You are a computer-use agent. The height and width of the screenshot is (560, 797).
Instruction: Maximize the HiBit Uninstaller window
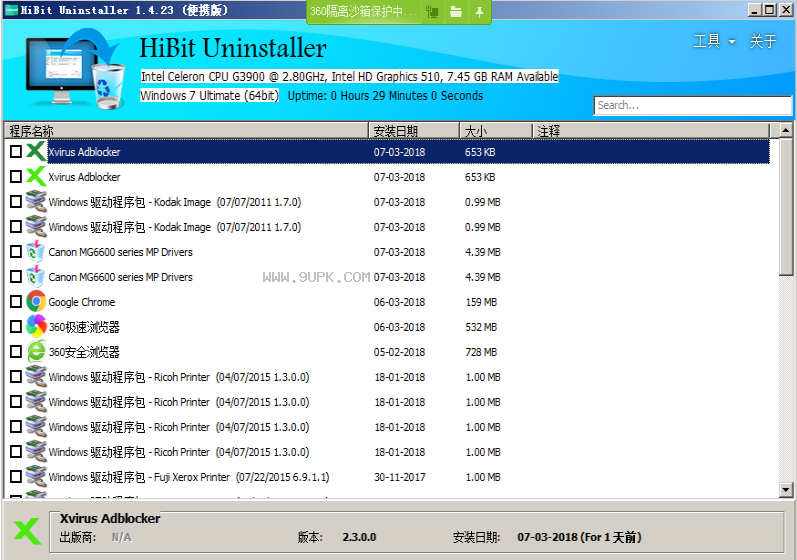pyautogui.click(x=770, y=10)
